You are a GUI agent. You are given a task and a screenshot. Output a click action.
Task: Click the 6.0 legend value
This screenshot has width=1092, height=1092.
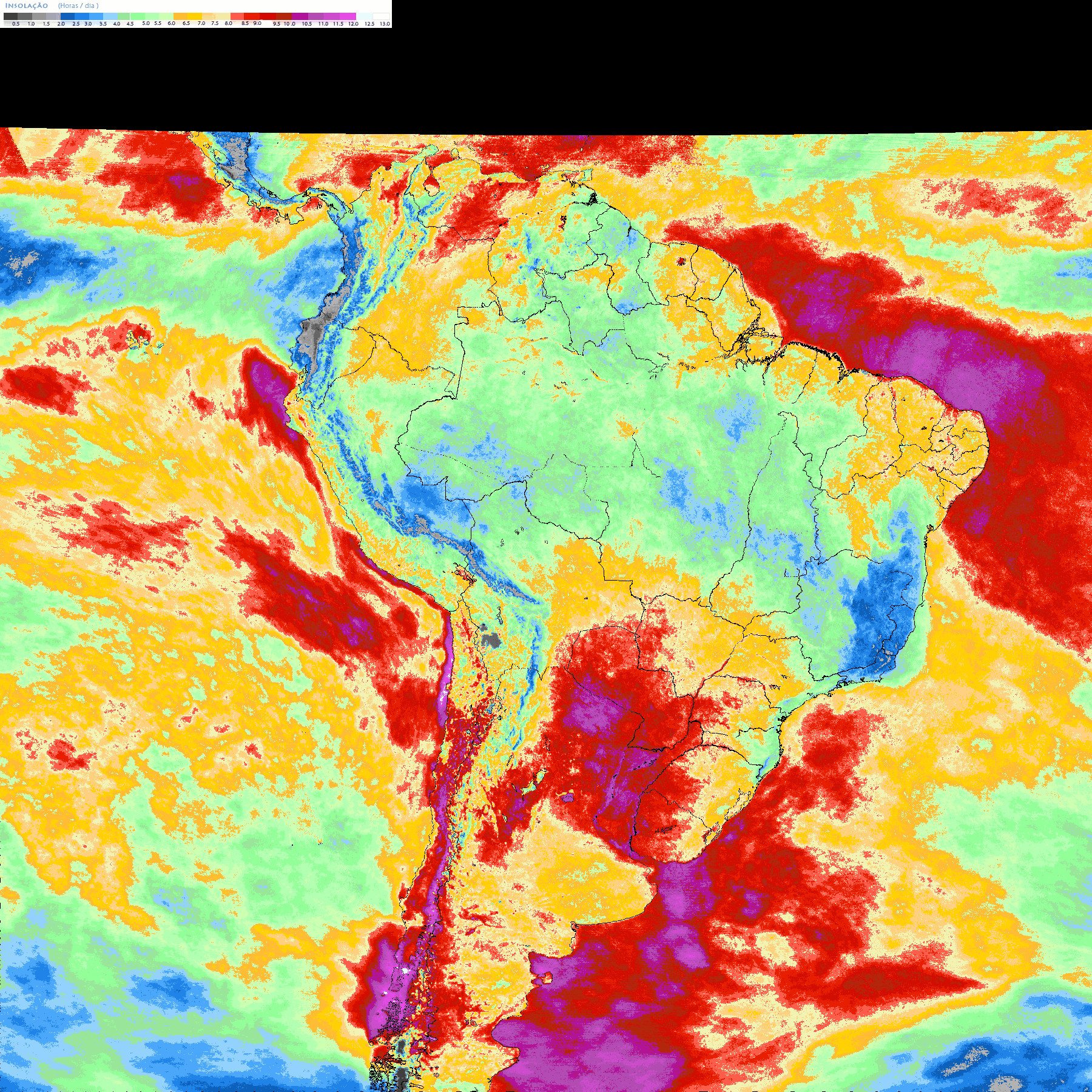tap(171, 23)
